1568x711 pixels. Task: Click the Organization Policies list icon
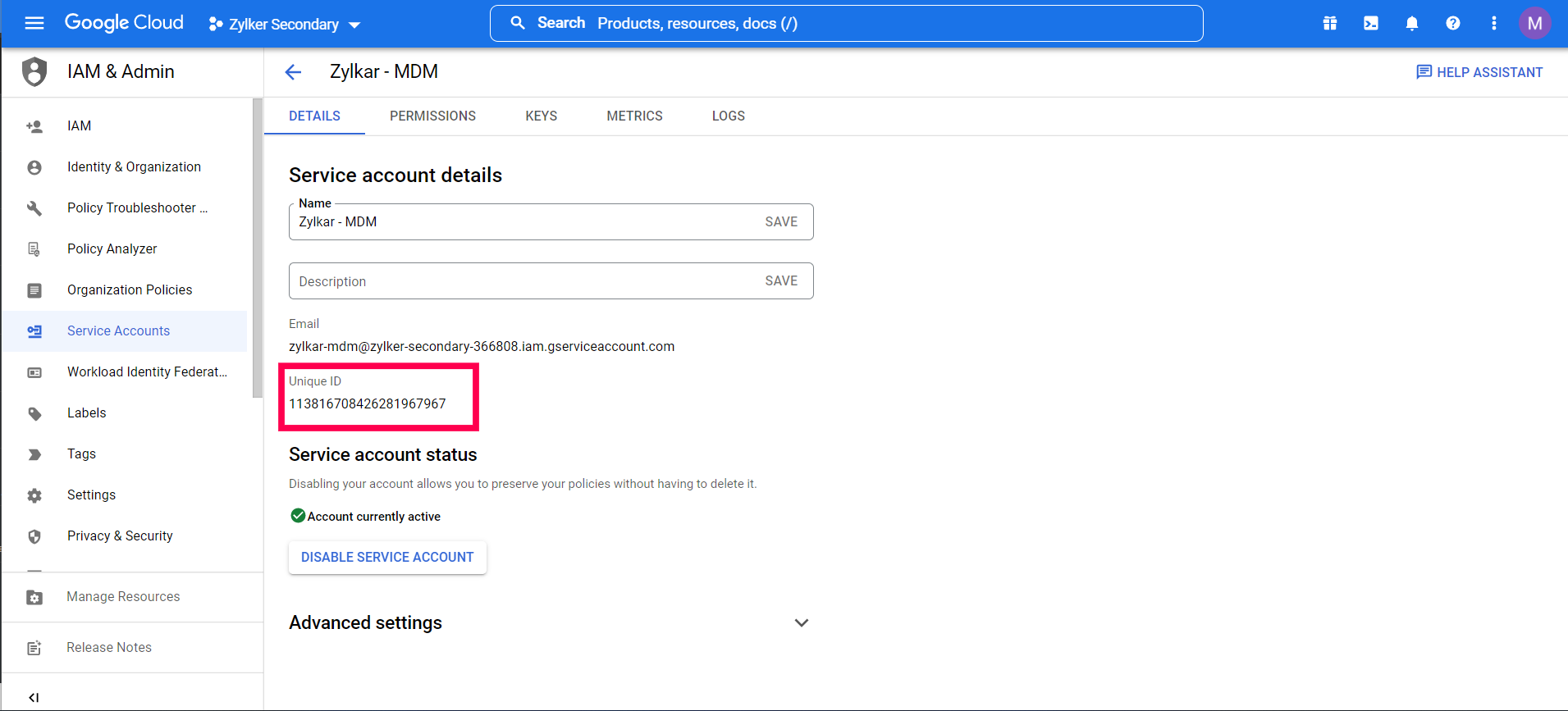click(x=34, y=290)
